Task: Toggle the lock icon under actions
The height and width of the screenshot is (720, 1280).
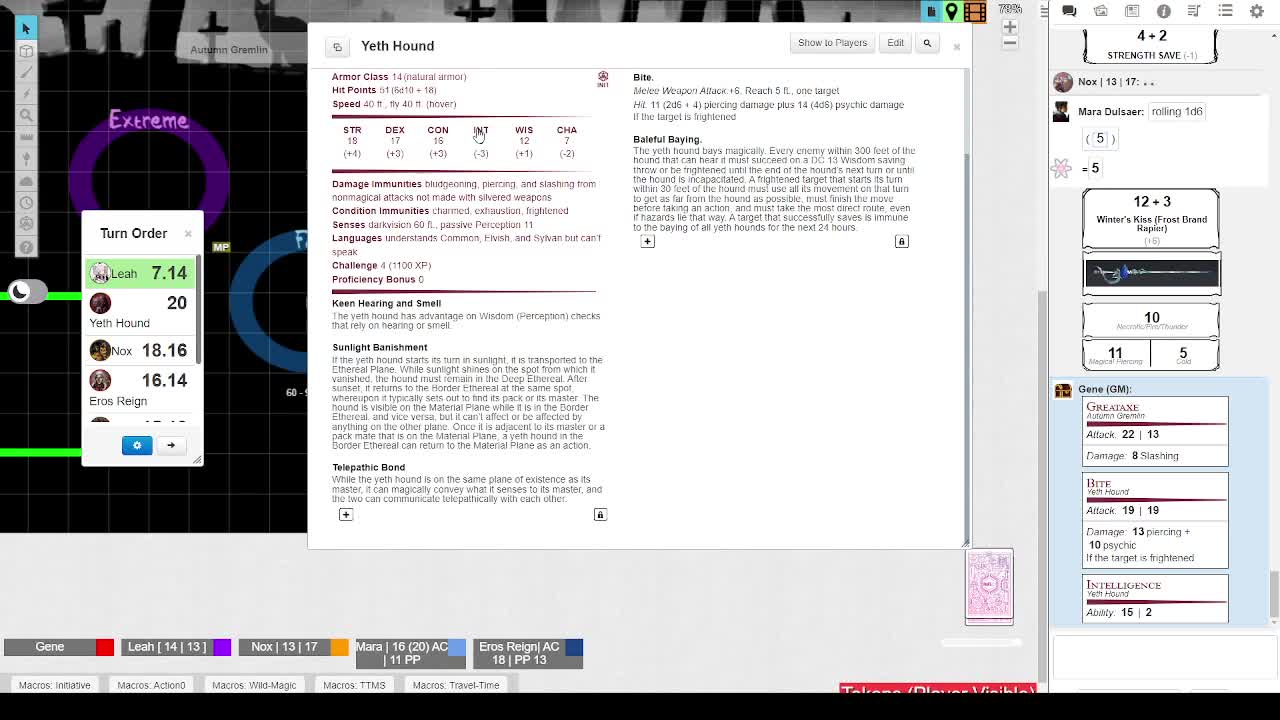Action: (901, 241)
